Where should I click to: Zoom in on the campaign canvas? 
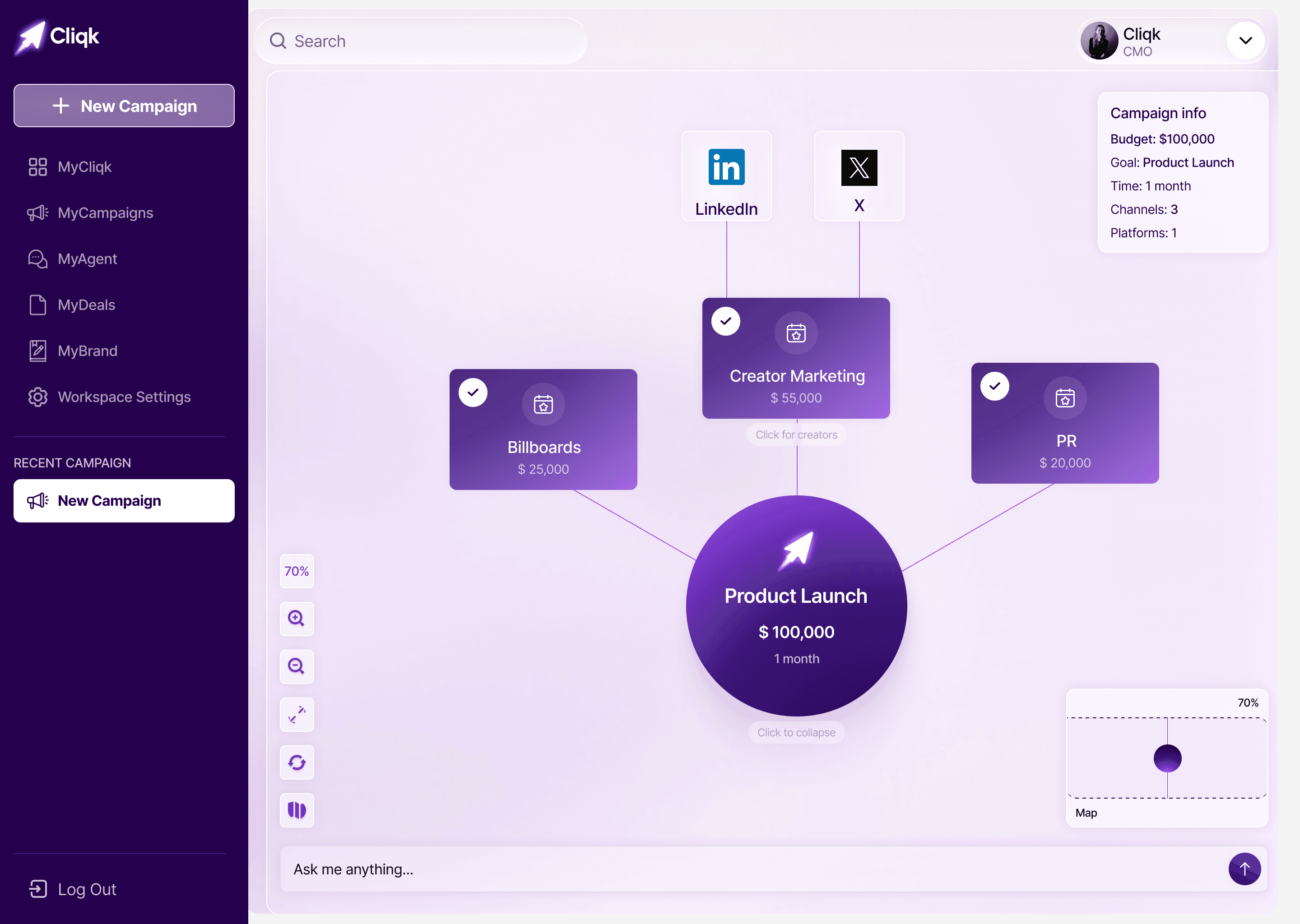pos(297,619)
